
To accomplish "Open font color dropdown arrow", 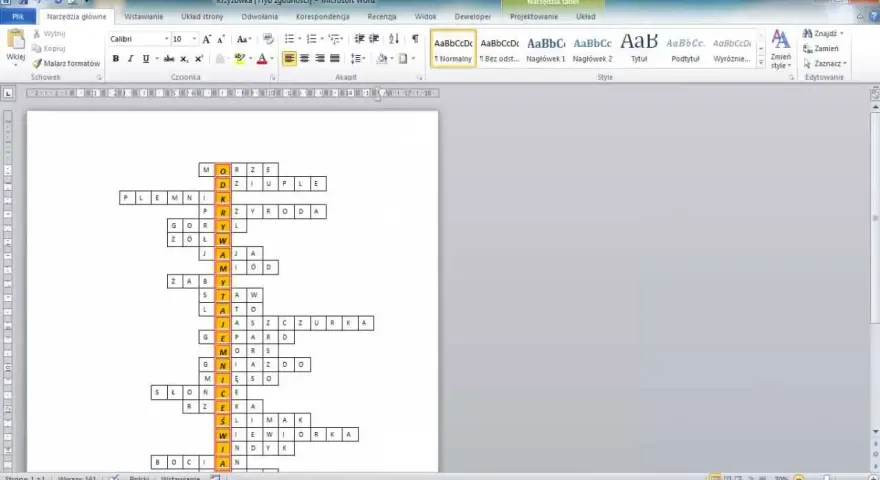I will tap(272, 58).
